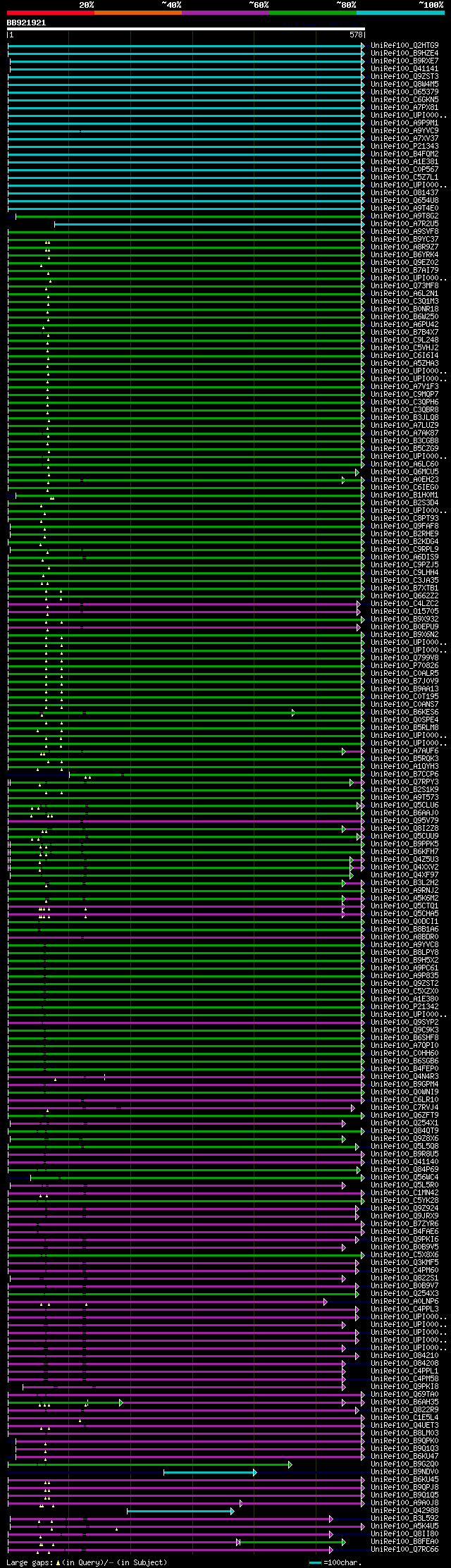Click the cyan alignment bar for Q4Z980
This screenshot has height=1568, width=451.
pos(180,1511)
